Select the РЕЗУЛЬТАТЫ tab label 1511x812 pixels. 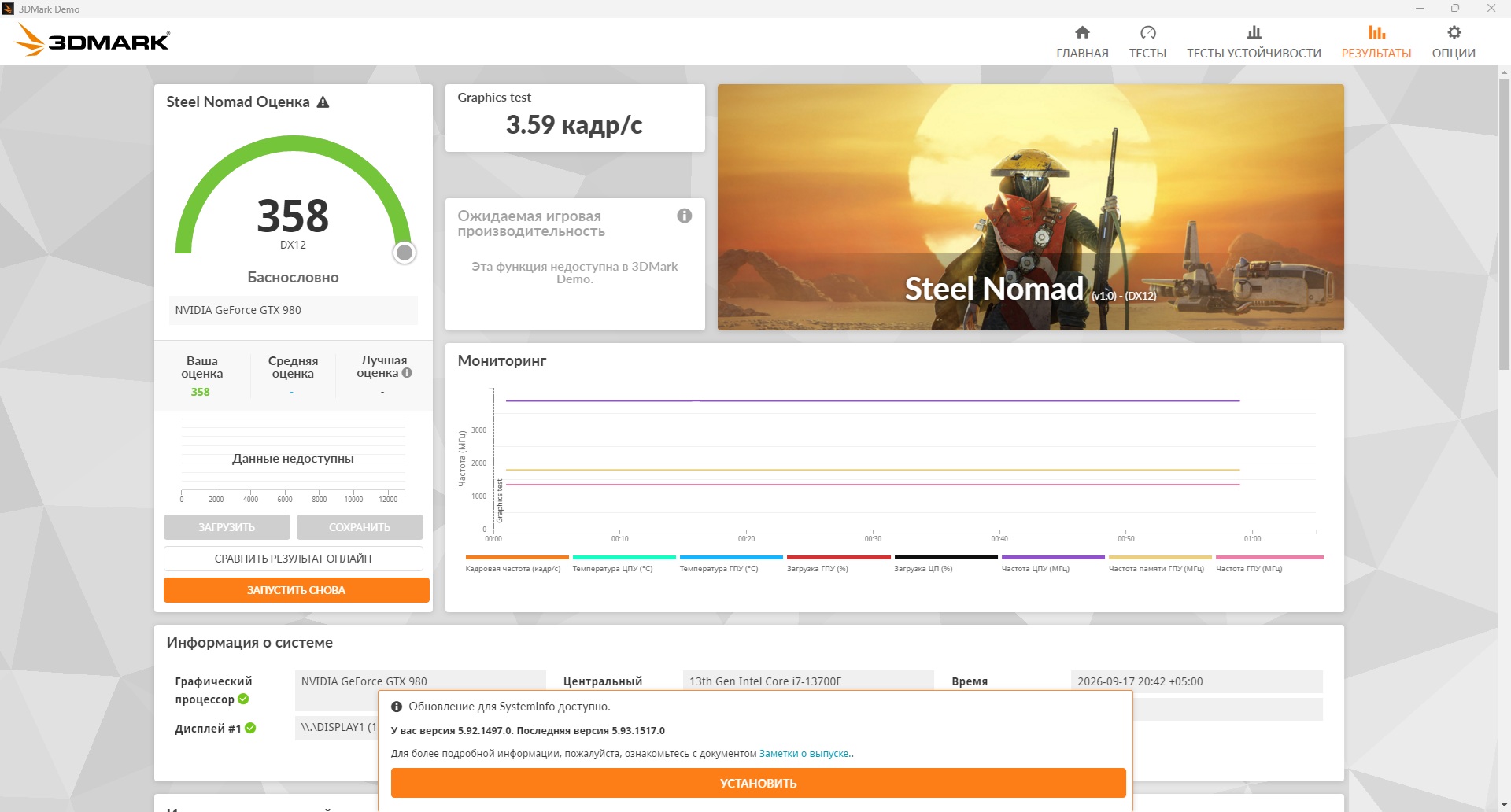point(1376,54)
